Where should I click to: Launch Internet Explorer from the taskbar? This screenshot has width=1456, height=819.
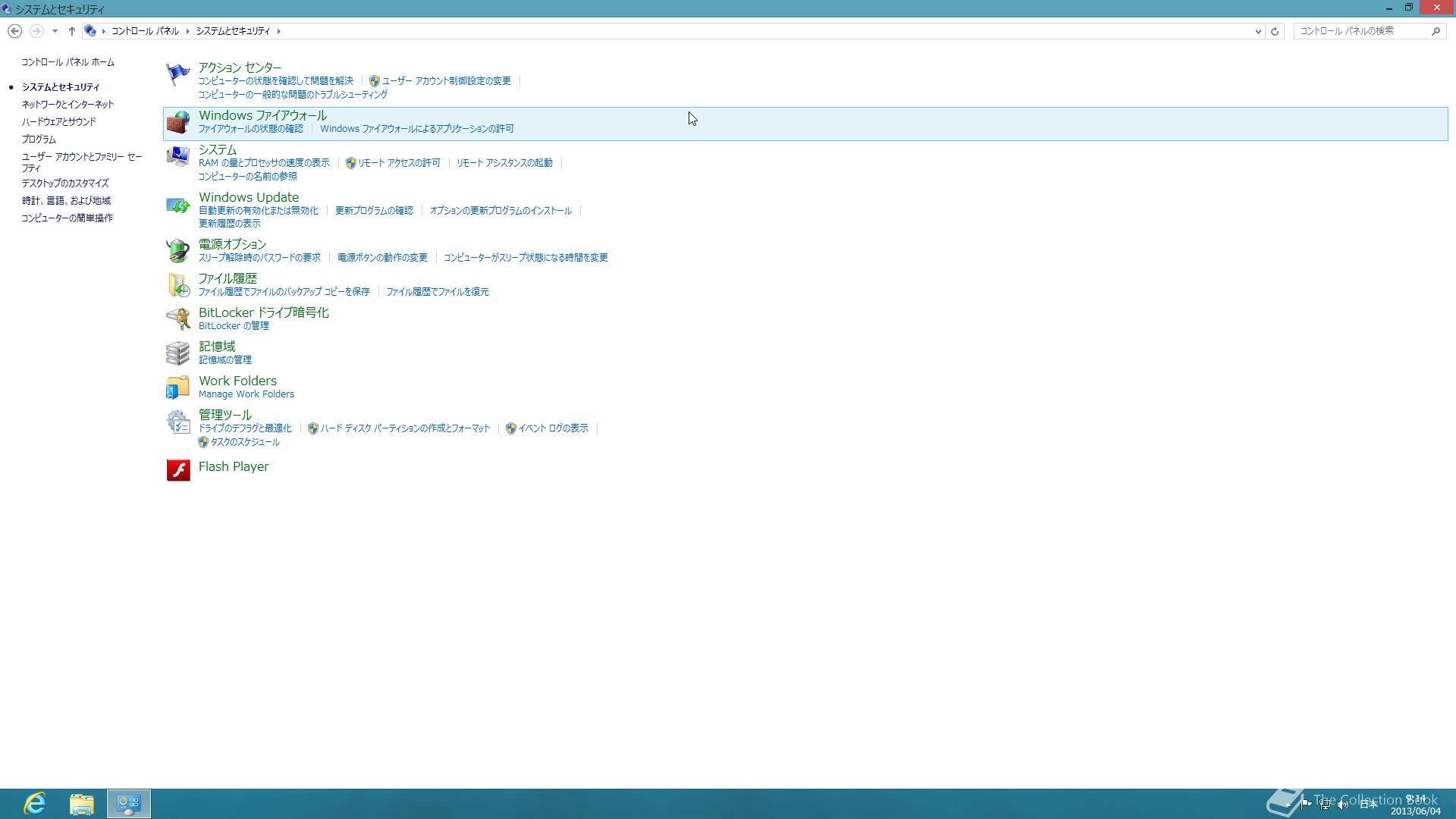[34, 804]
